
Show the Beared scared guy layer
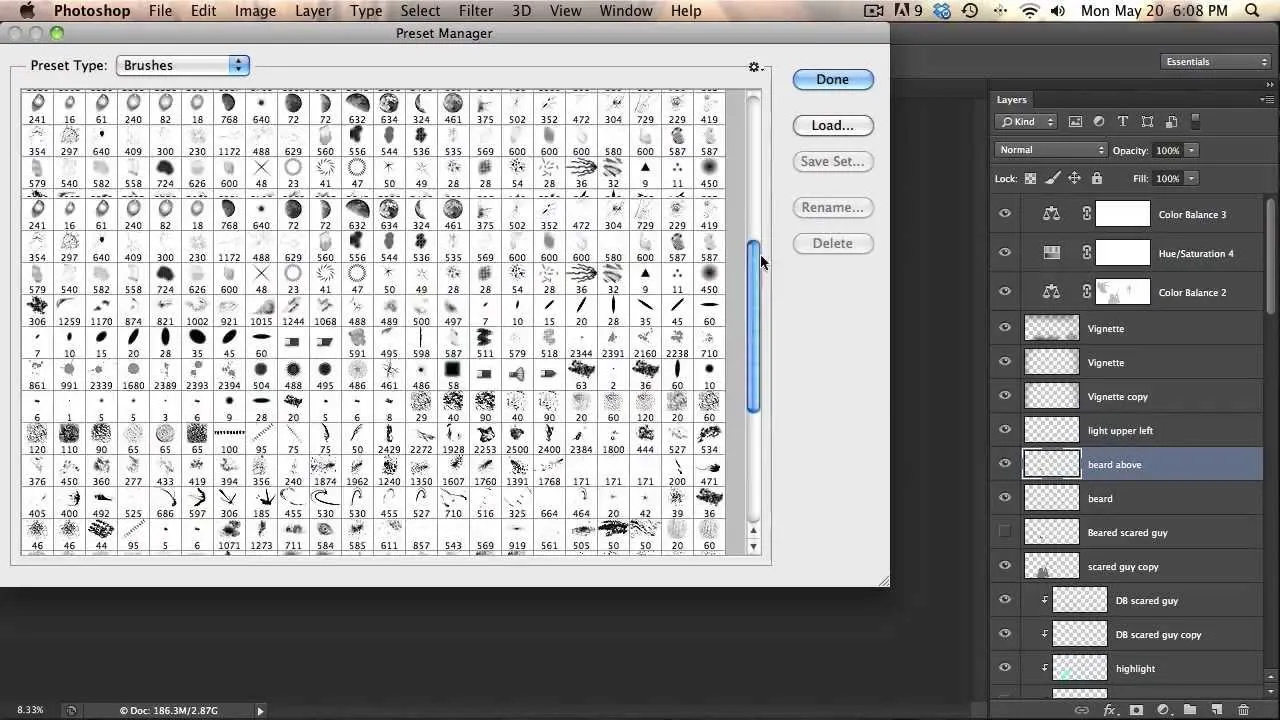[1005, 532]
